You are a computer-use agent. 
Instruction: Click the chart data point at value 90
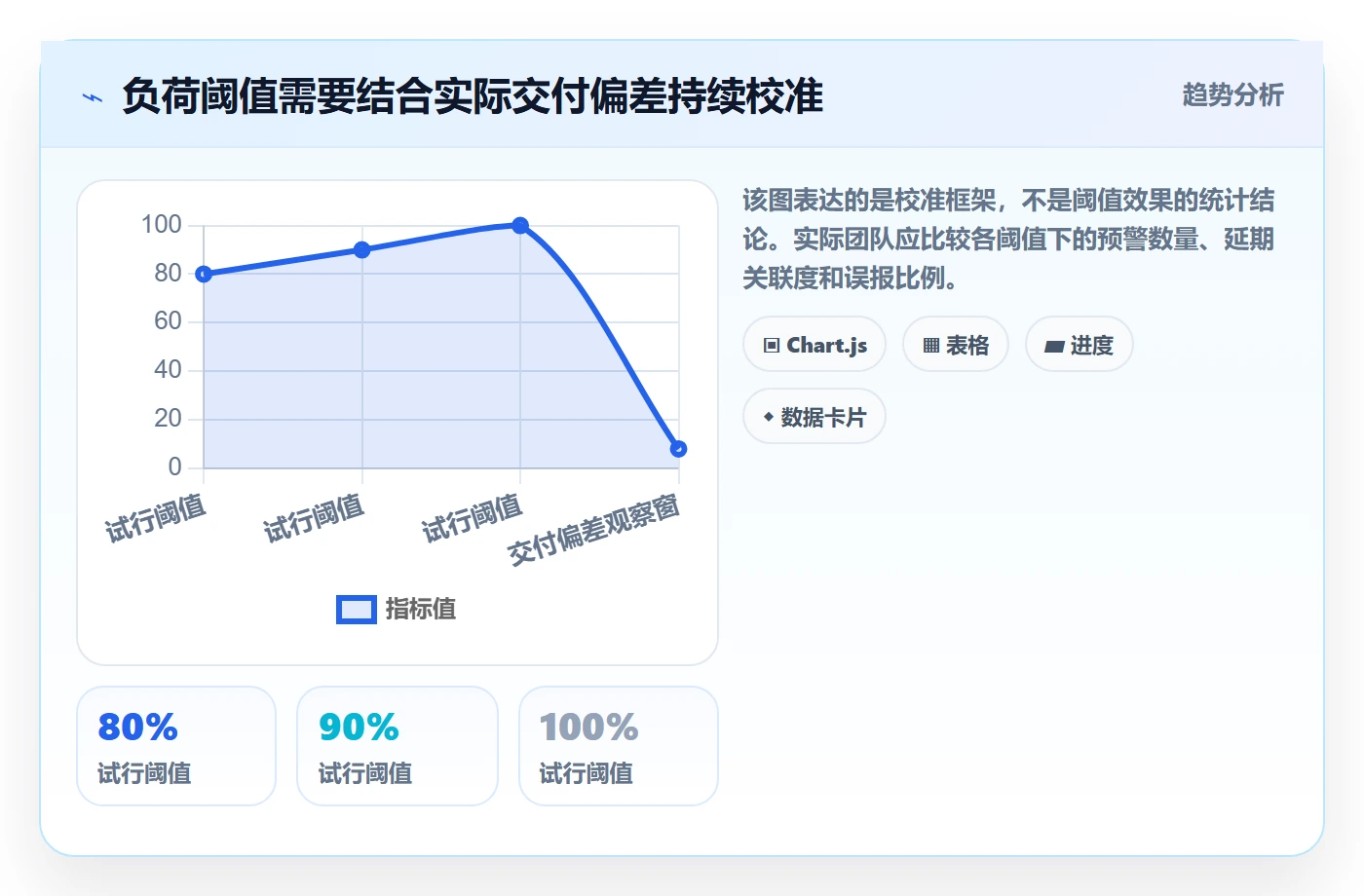(362, 250)
